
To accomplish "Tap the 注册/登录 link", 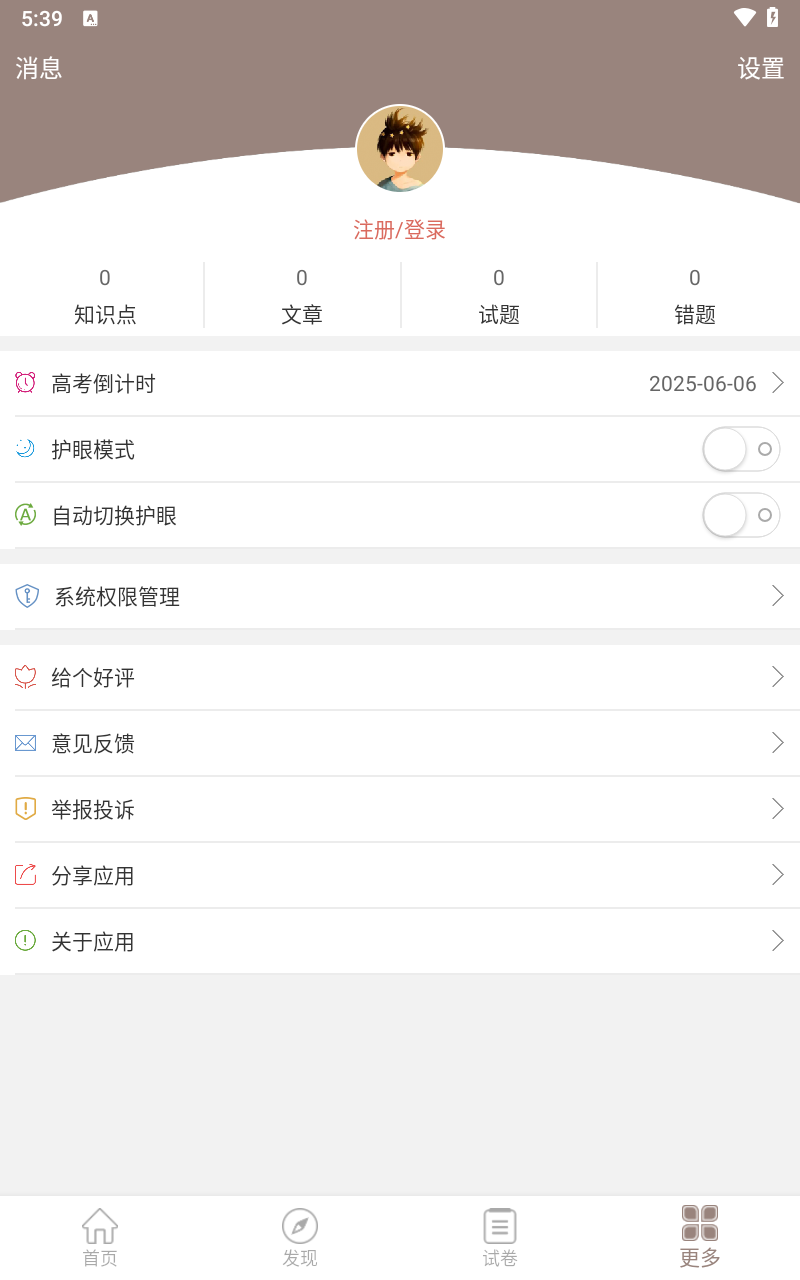I will point(400,230).
